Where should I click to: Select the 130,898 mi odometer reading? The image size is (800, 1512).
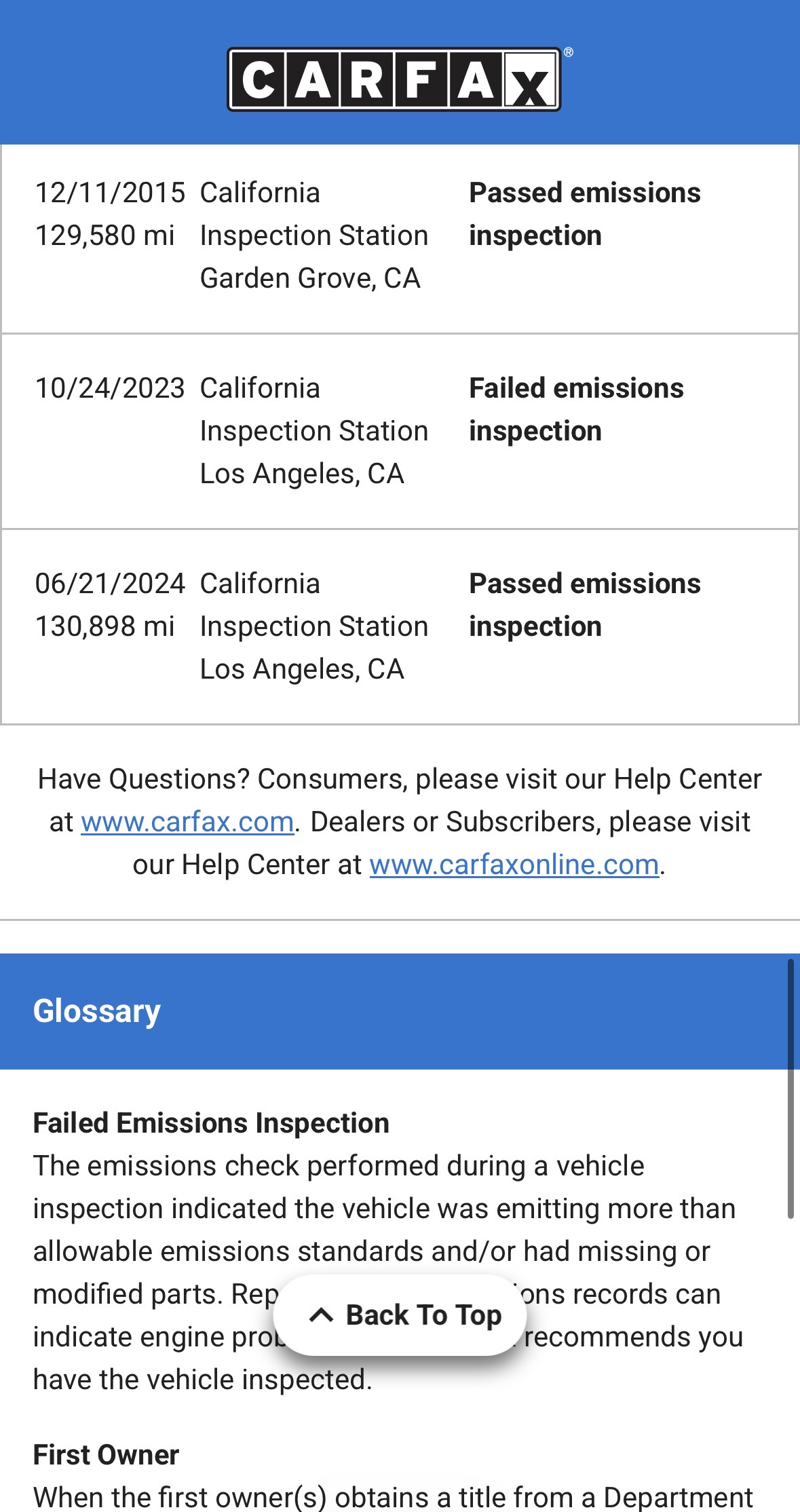click(x=105, y=626)
